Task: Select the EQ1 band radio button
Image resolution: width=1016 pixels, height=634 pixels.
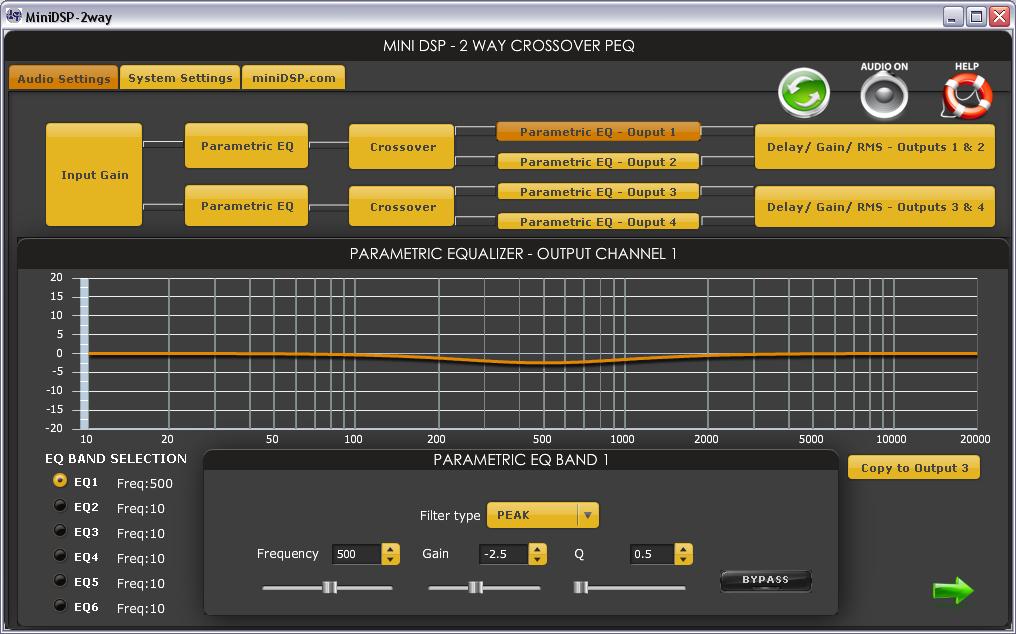Action: [60, 480]
